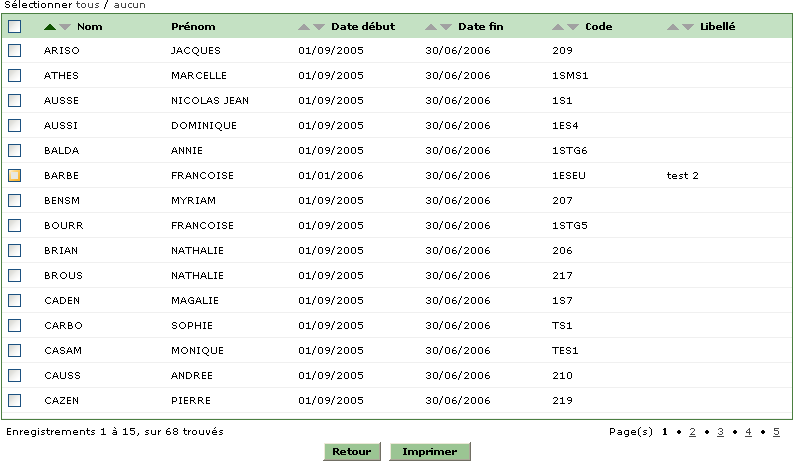Select the CAZEN PIERRE row checkbox

15,400
